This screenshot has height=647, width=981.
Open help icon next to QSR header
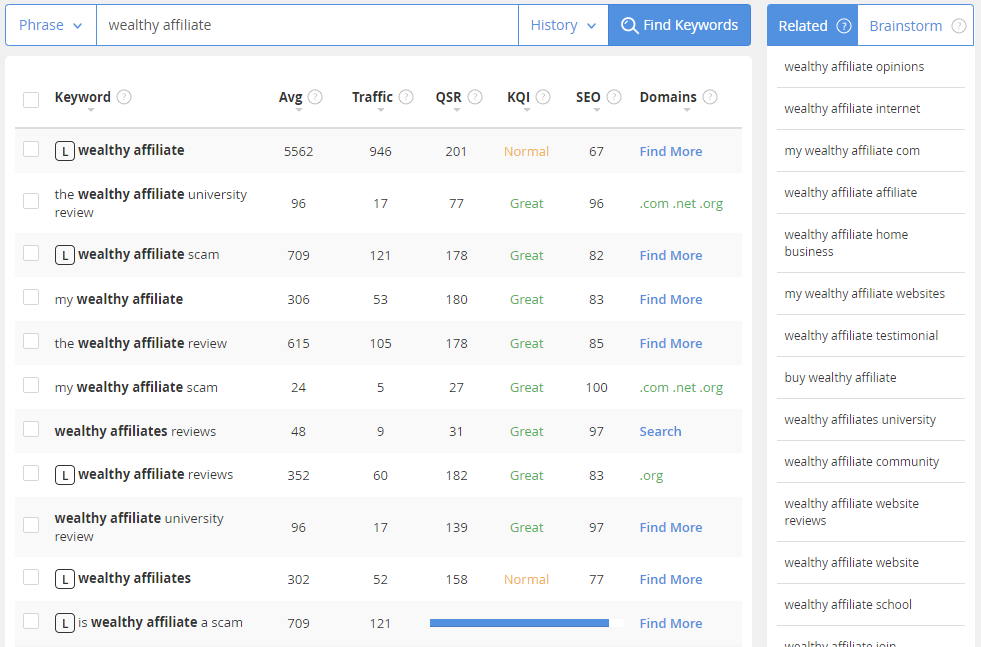tap(475, 97)
